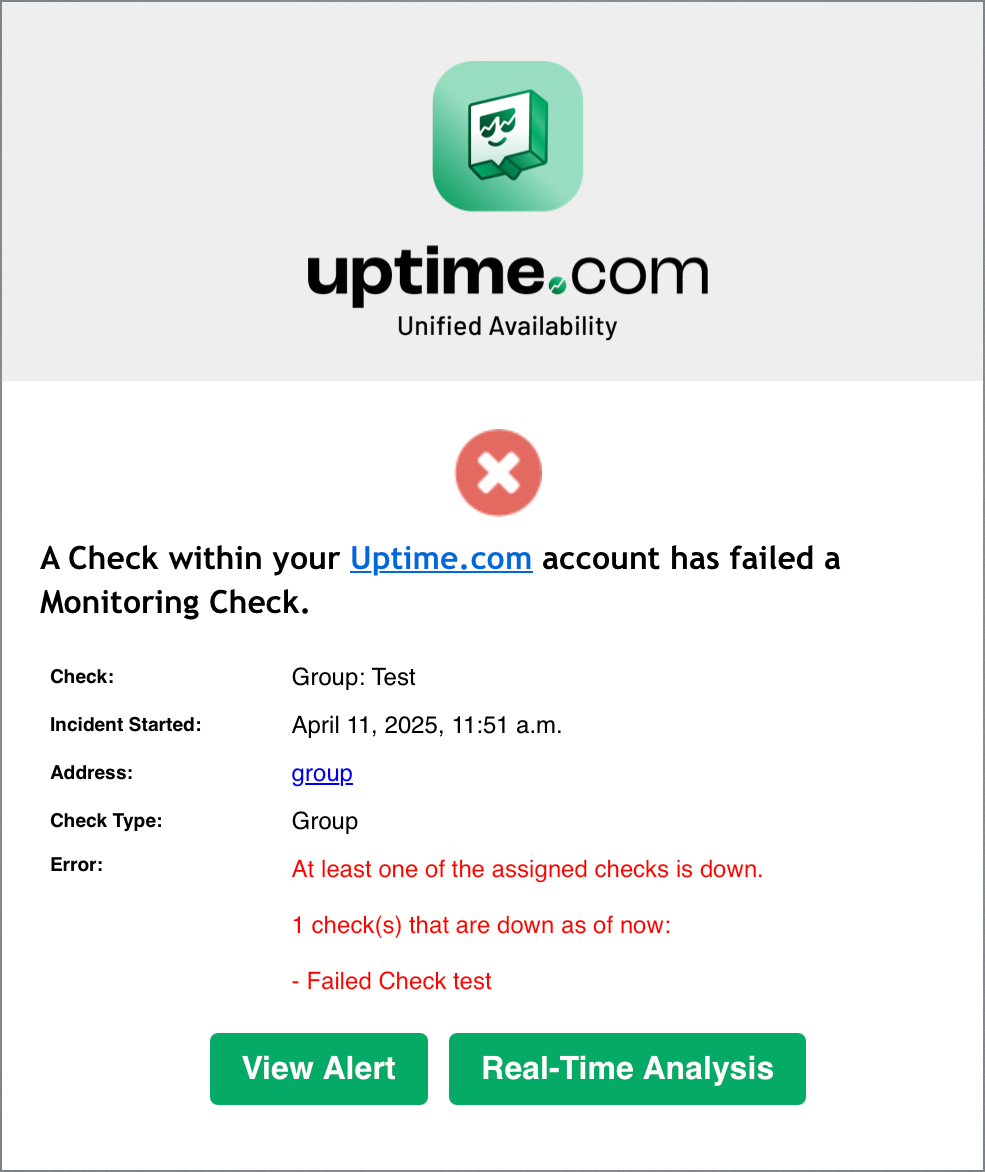Click the Check Type label

106,821
